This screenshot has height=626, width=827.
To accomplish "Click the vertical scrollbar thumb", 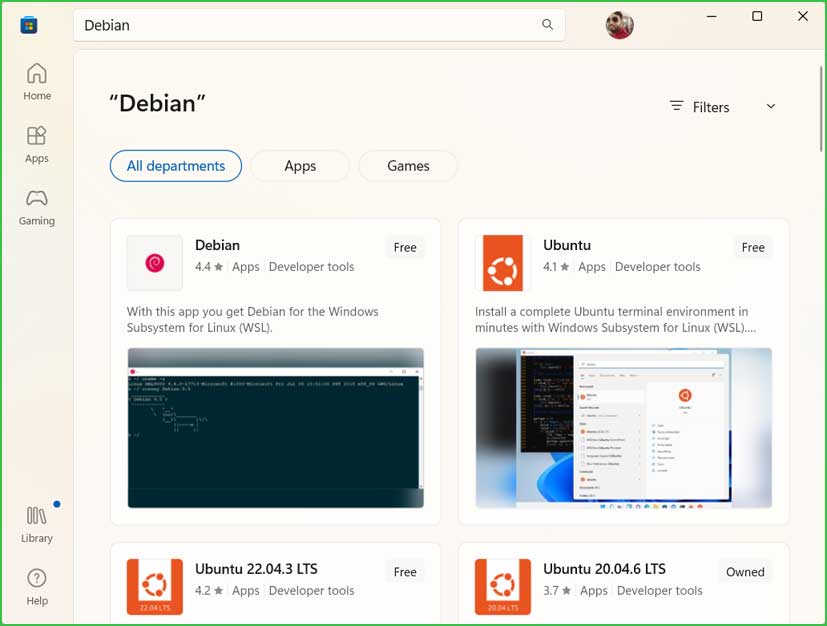I will coord(821,108).
